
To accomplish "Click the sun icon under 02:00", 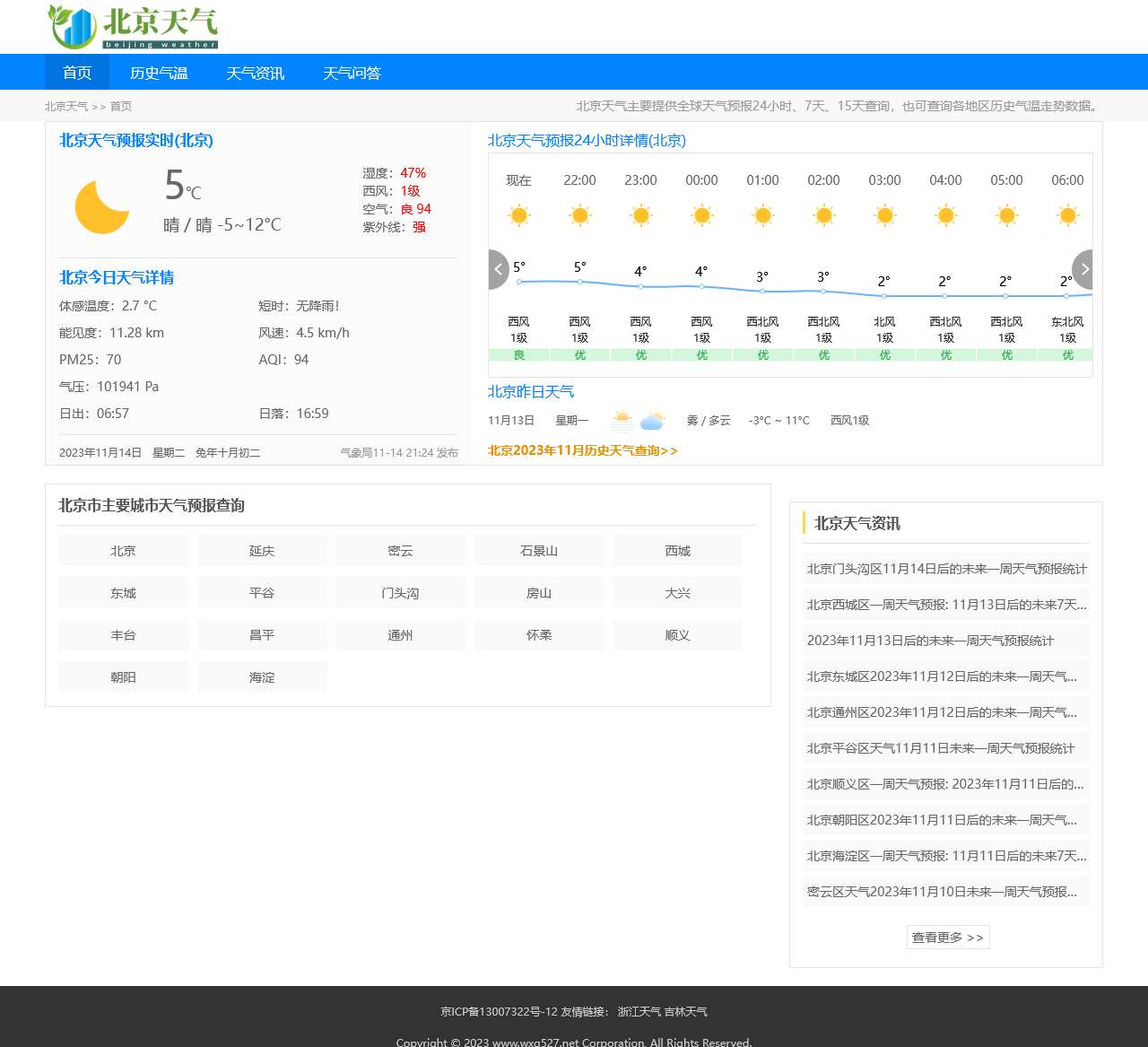I will click(823, 215).
